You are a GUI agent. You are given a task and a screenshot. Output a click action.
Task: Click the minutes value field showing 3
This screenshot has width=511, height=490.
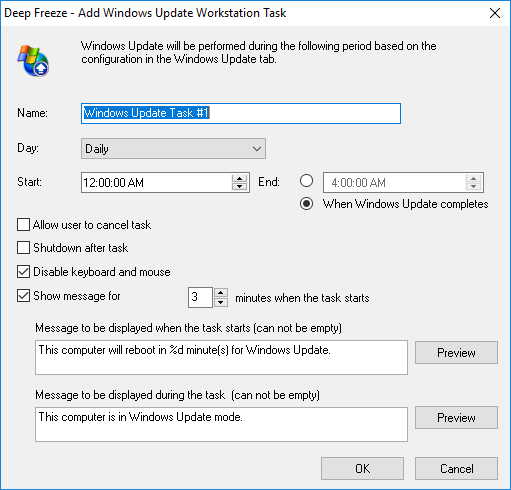pos(200,297)
